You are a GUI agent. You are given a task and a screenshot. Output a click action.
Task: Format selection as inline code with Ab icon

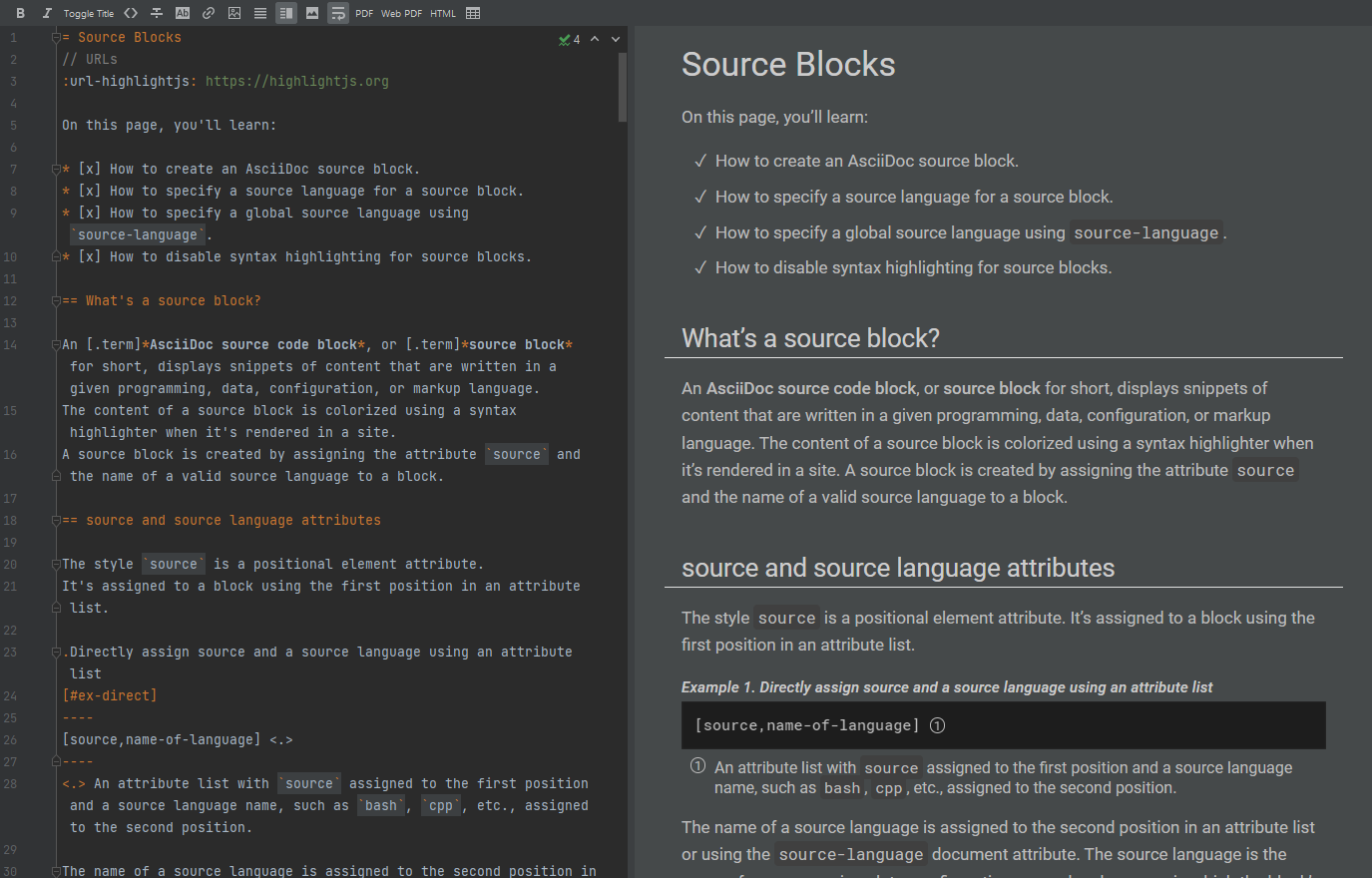(x=181, y=13)
